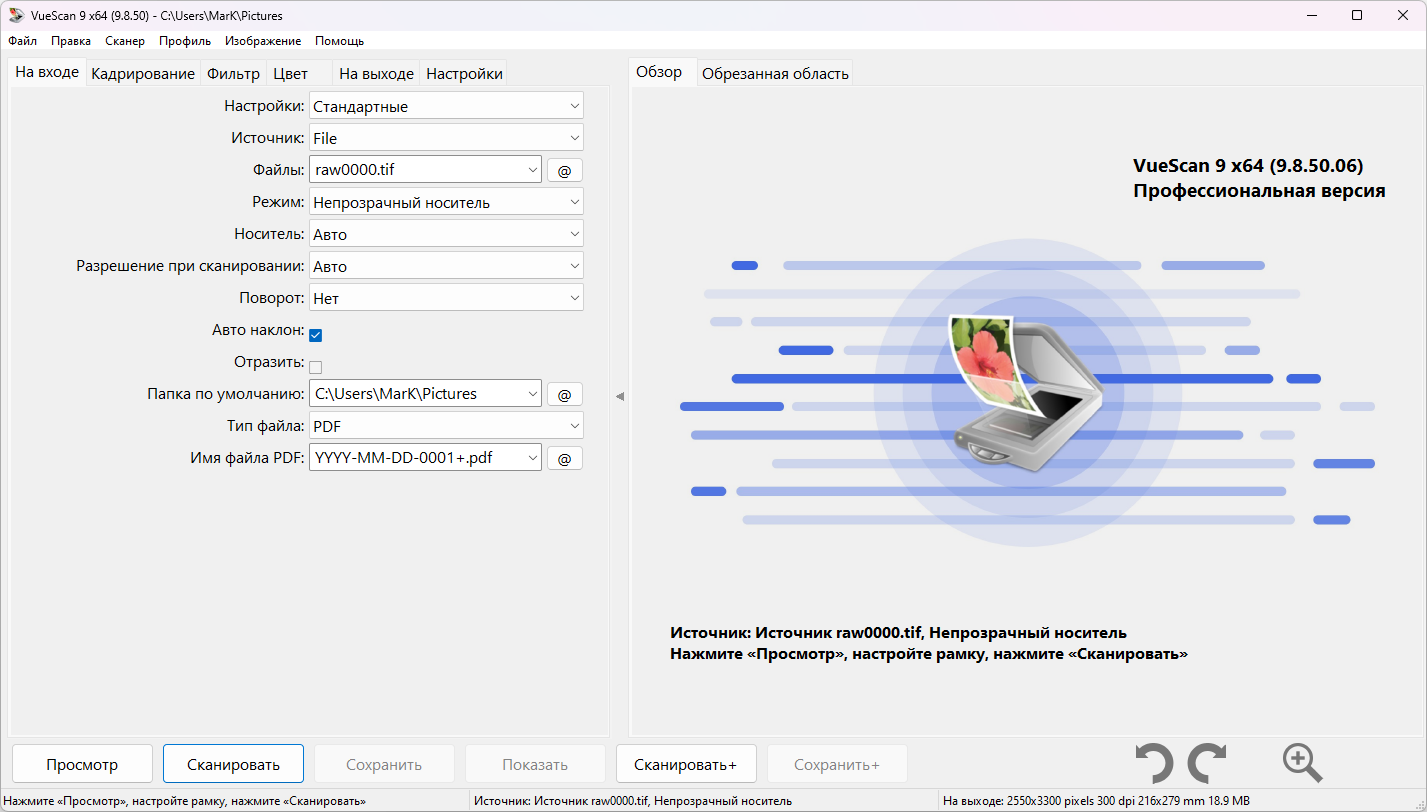The height and width of the screenshot is (812, 1427).
Task: Maximize the VueScan window
Action: click(x=1357, y=15)
